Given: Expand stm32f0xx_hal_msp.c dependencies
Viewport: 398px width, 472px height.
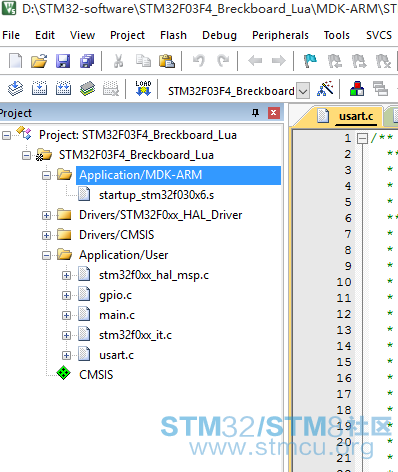Looking at the screenshot, I should (x=66, y=275).
